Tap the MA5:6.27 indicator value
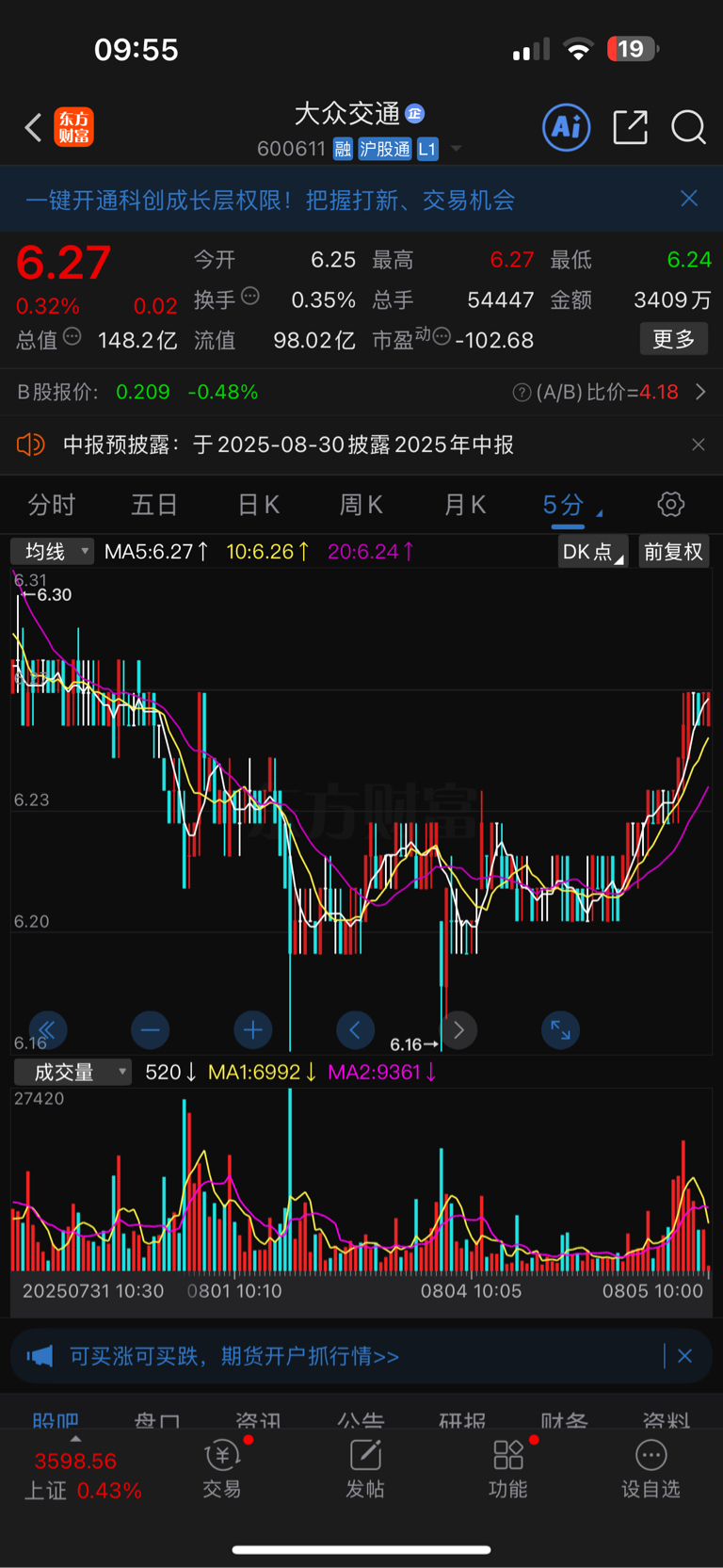 click(x=156, y=551)
